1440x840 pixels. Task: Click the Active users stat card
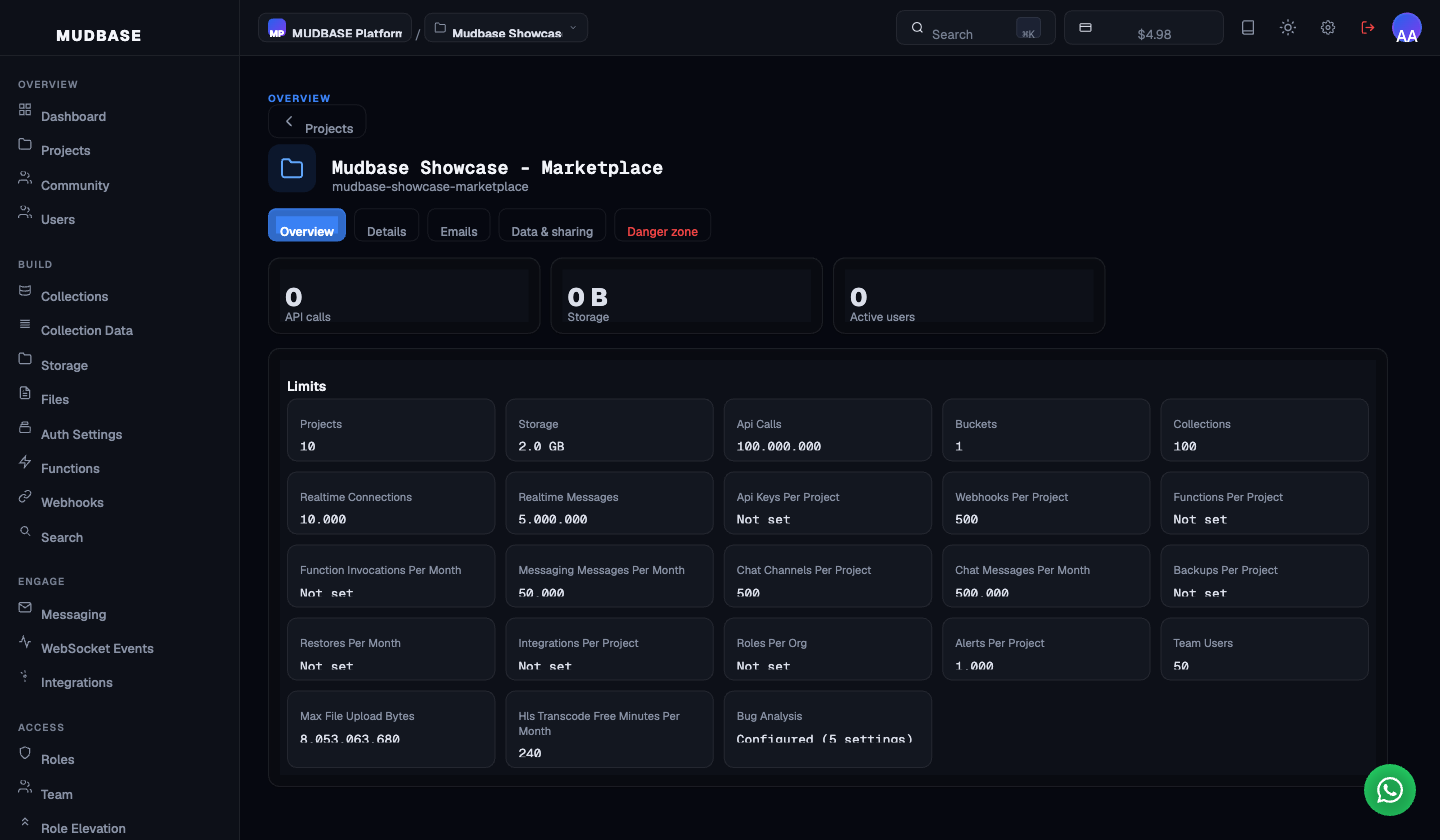click(969, 295)
